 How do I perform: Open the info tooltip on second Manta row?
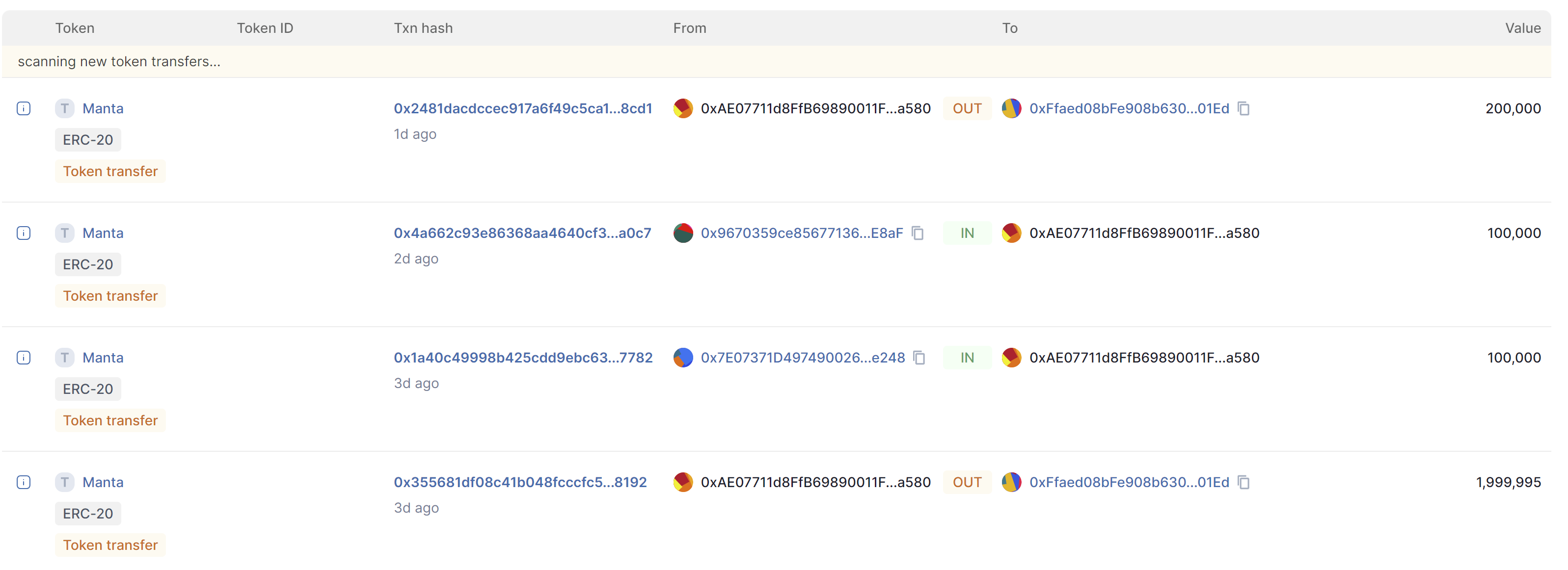pyautogui.click(x=23, y=233)
